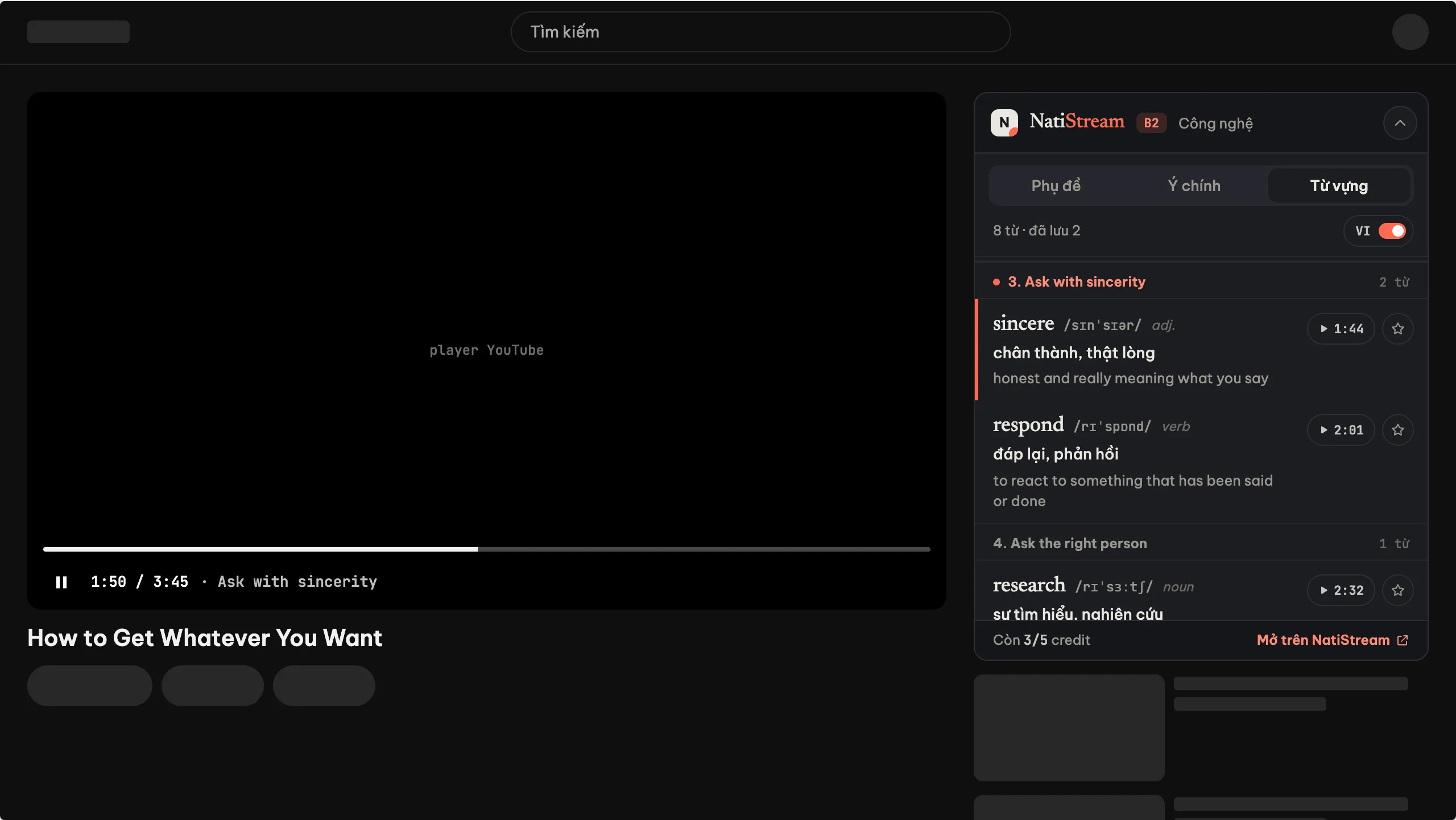Click the B2 level badge

click(1151, 123)
